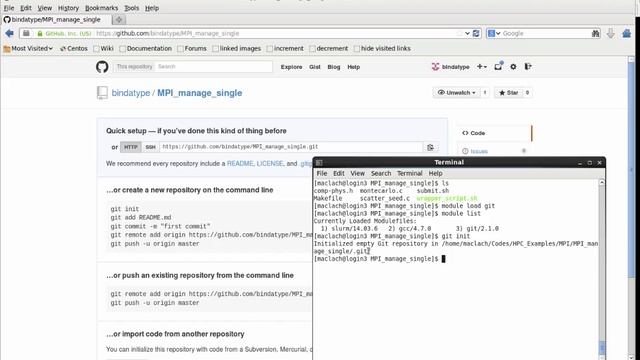
Task: Open the Terminal window's View menu
Action: pyautogui.click(x=357, y=173)
